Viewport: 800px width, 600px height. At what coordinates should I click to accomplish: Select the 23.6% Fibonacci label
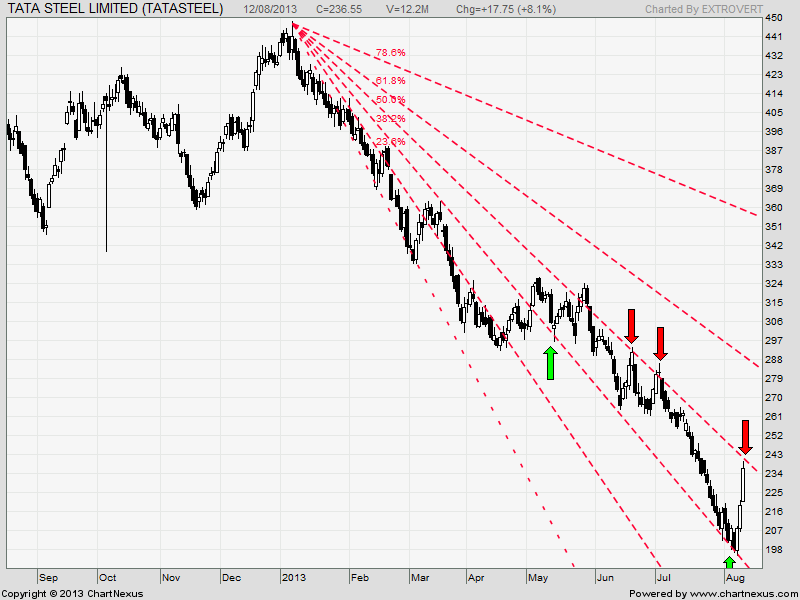click(x=389, y=140)
